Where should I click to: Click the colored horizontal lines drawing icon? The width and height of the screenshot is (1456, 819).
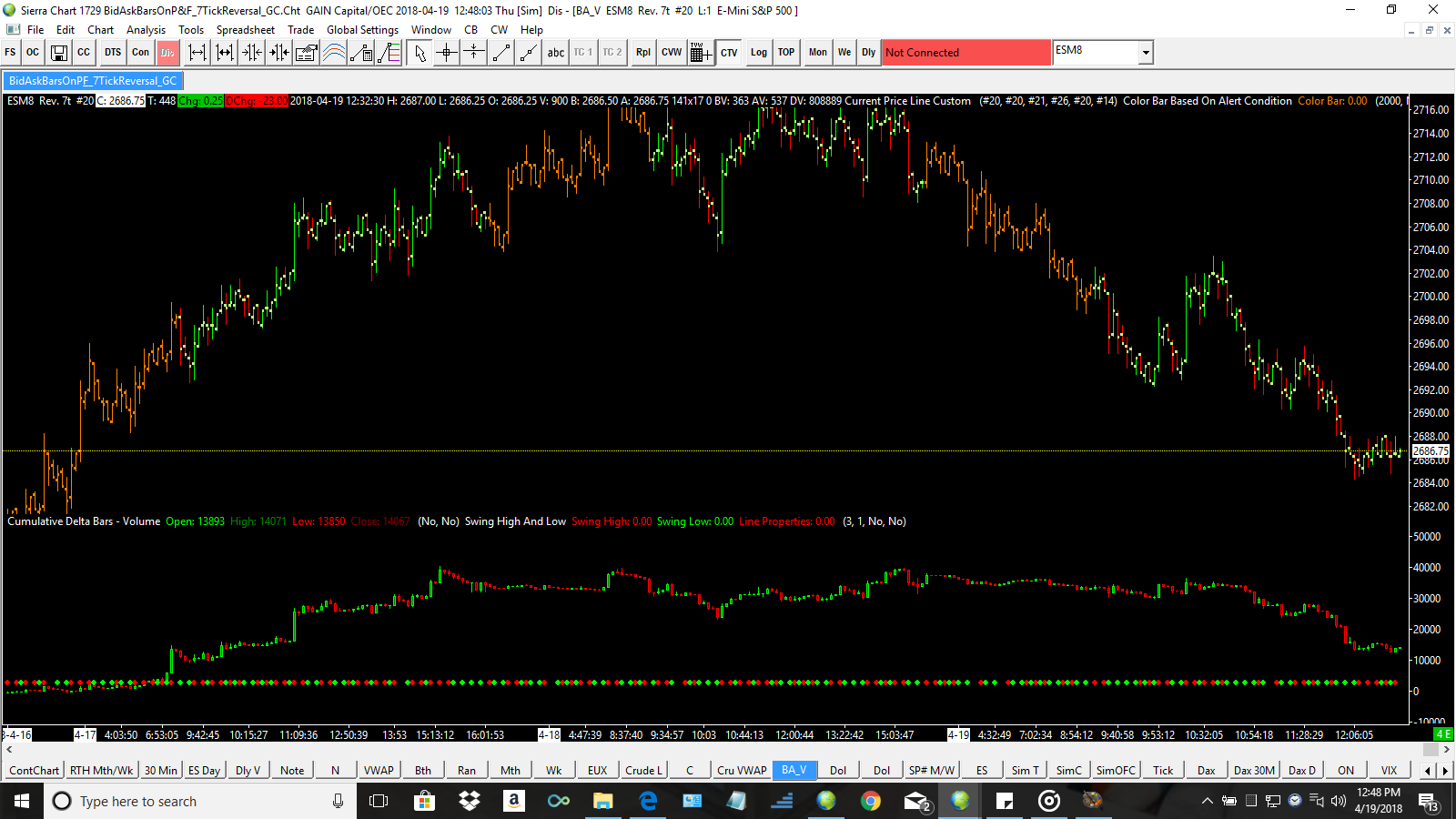coord(389,53)
